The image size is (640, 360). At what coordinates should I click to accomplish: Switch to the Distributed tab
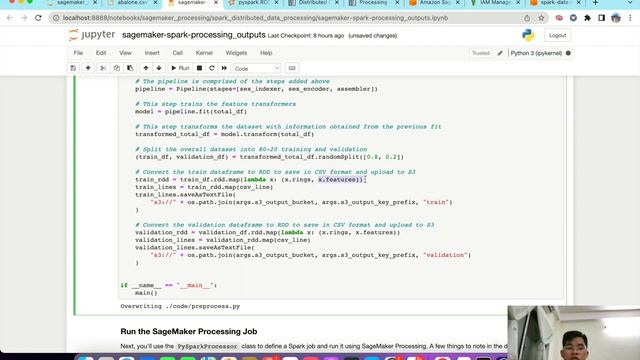pos(313,3)
